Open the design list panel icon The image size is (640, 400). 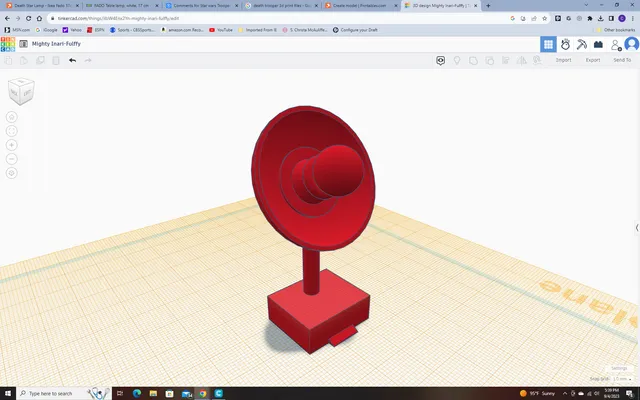24,44
